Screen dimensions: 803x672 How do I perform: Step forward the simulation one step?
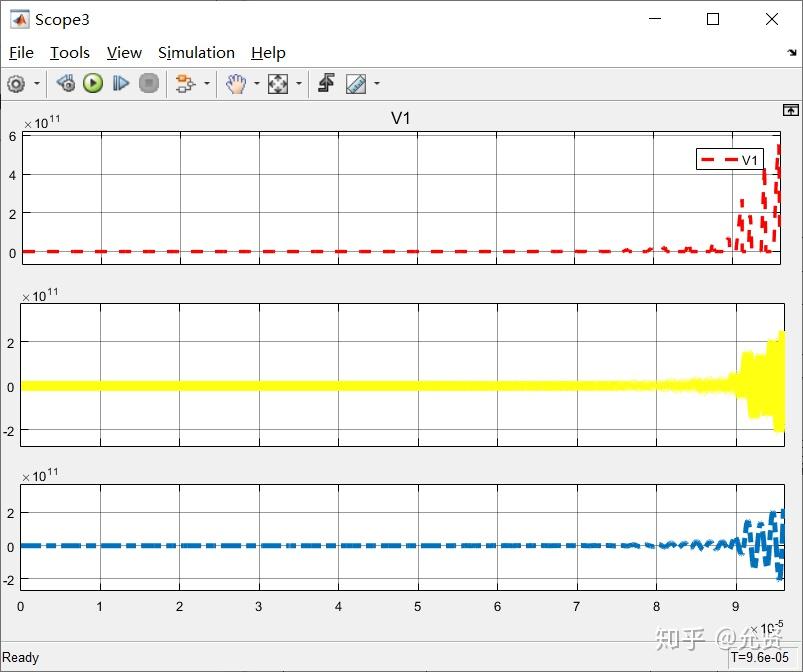[121, 83]
